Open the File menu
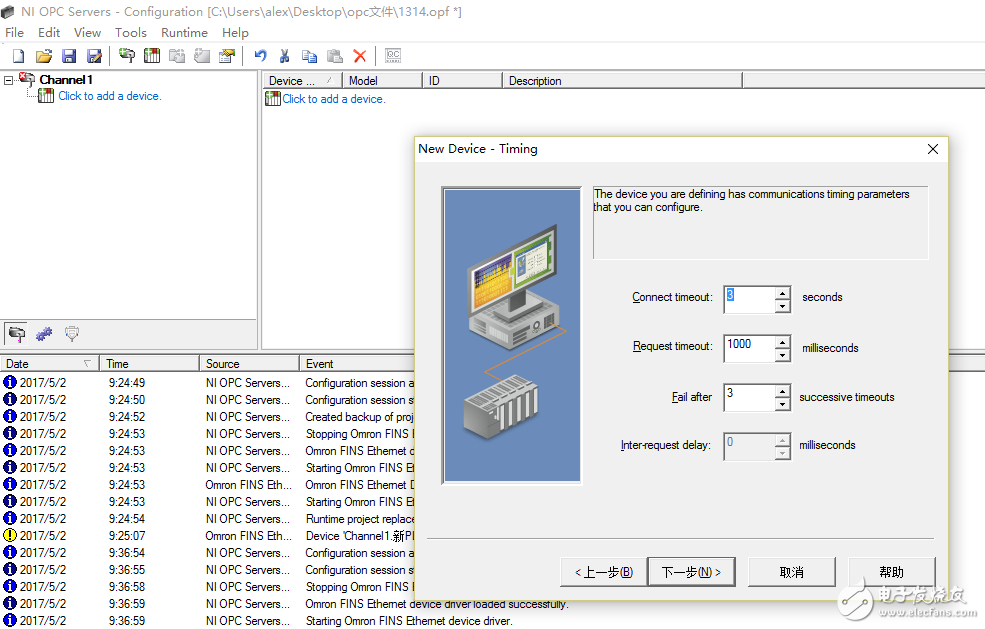Image resolution: width=985 pixels, height=629 pixels. pyautogui.click(x=14, y=33)
